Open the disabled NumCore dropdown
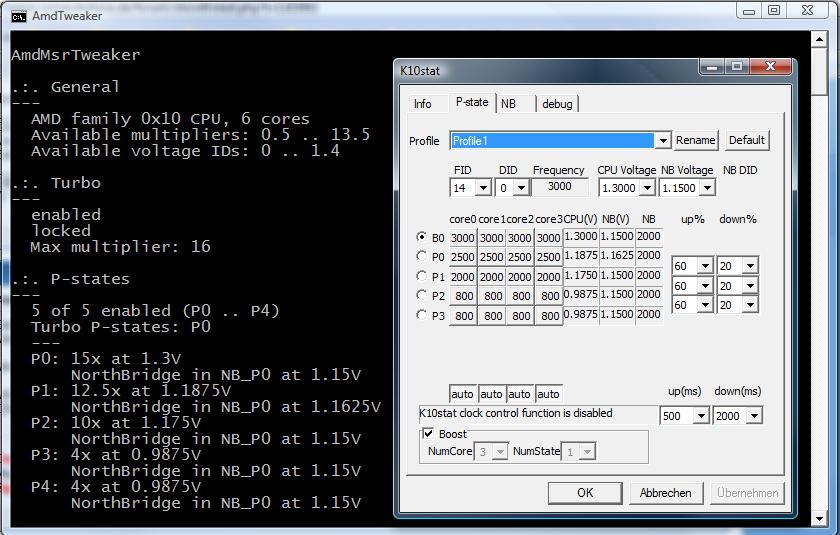The width and height of the screenshot is (840, 535). click(x=500, y=451)
